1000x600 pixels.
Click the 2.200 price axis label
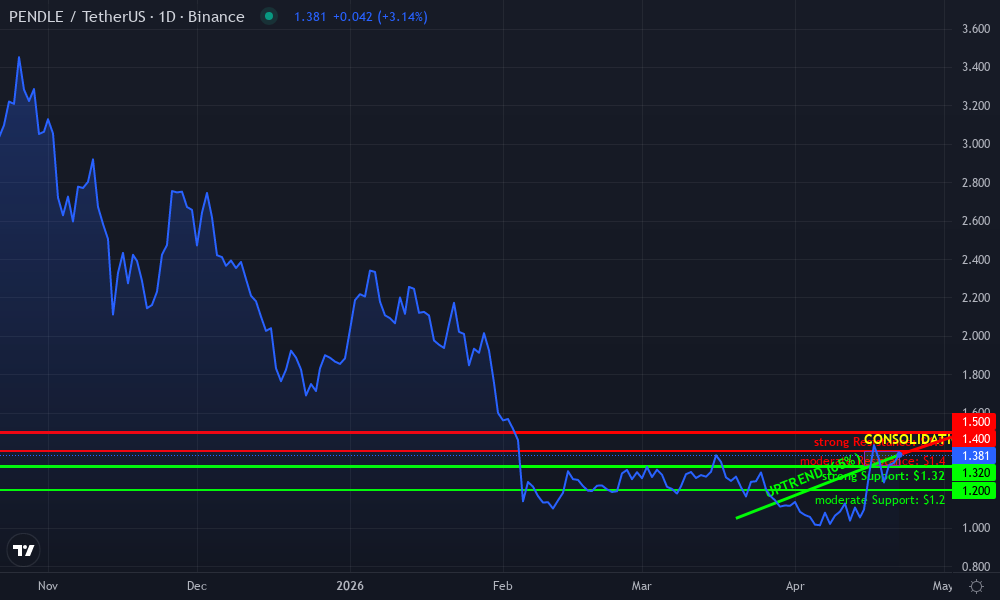point(976,298)
